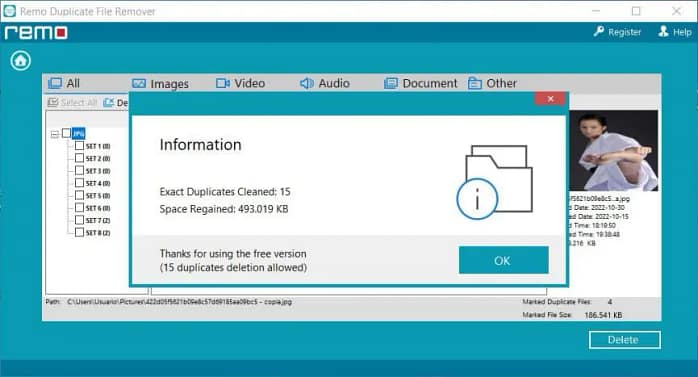This screenshot has width=698, height=377.
Task: Click the info folder icon in dialog
Action: [x=495, y=182]
